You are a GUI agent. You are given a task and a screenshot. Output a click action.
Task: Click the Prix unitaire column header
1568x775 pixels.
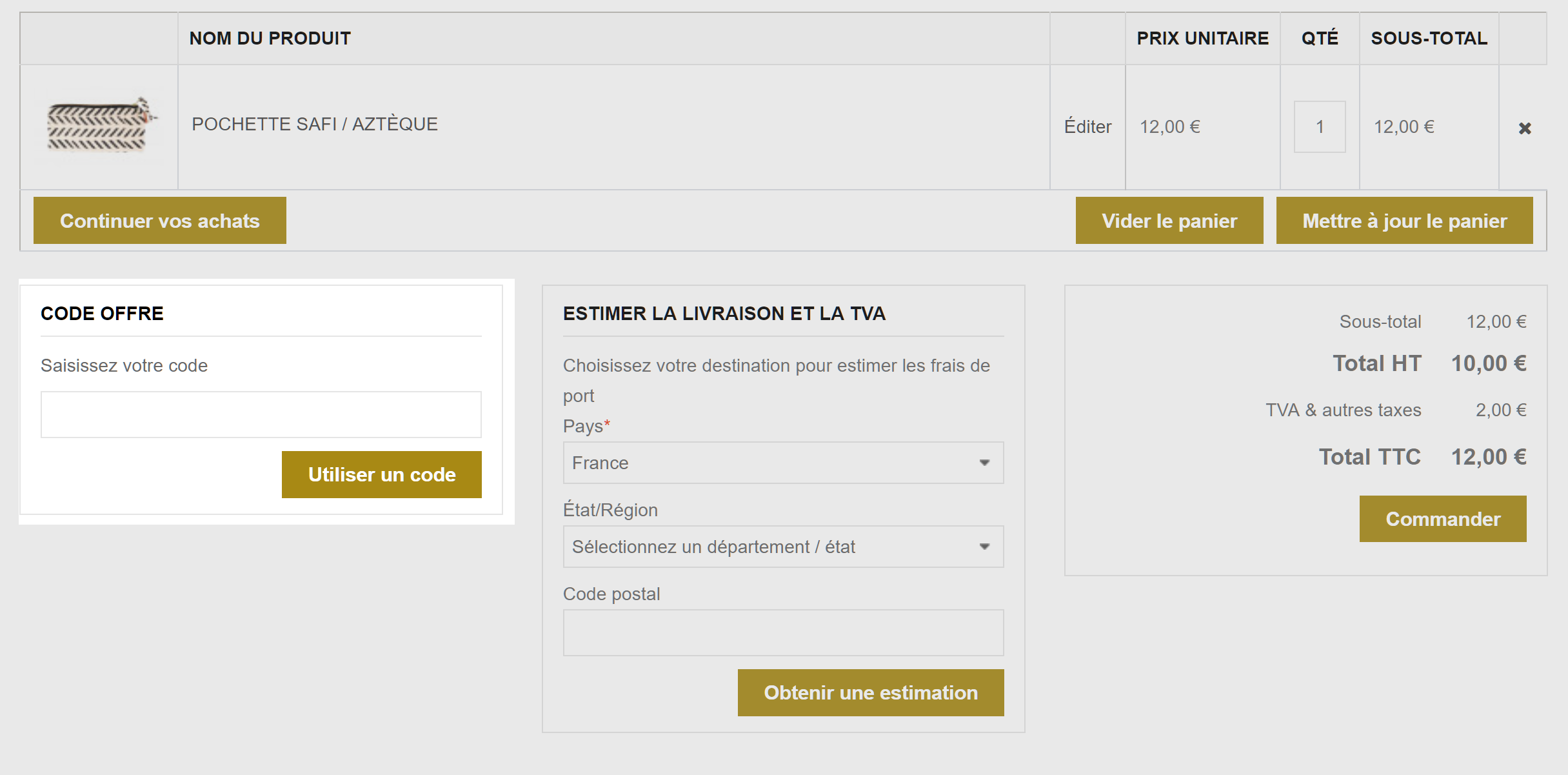[1202, 38]
